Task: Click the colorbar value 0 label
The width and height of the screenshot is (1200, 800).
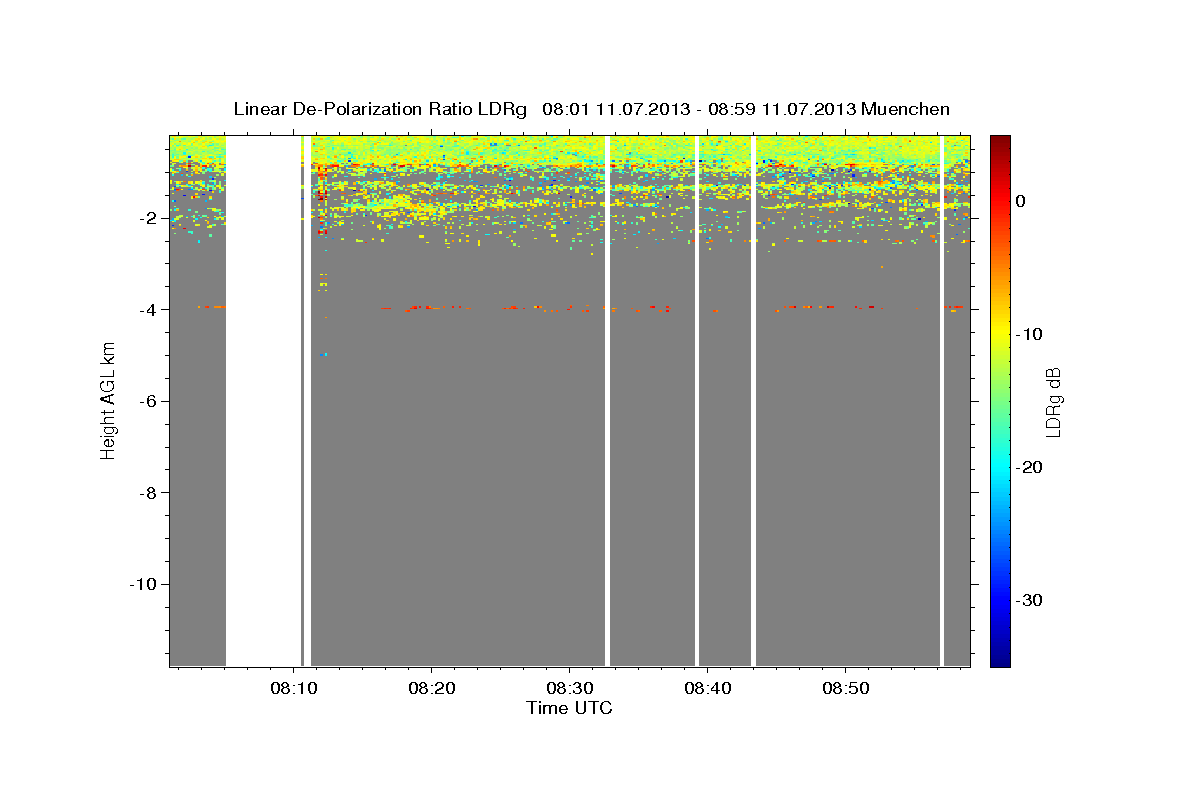Action: pos(1021,201)
